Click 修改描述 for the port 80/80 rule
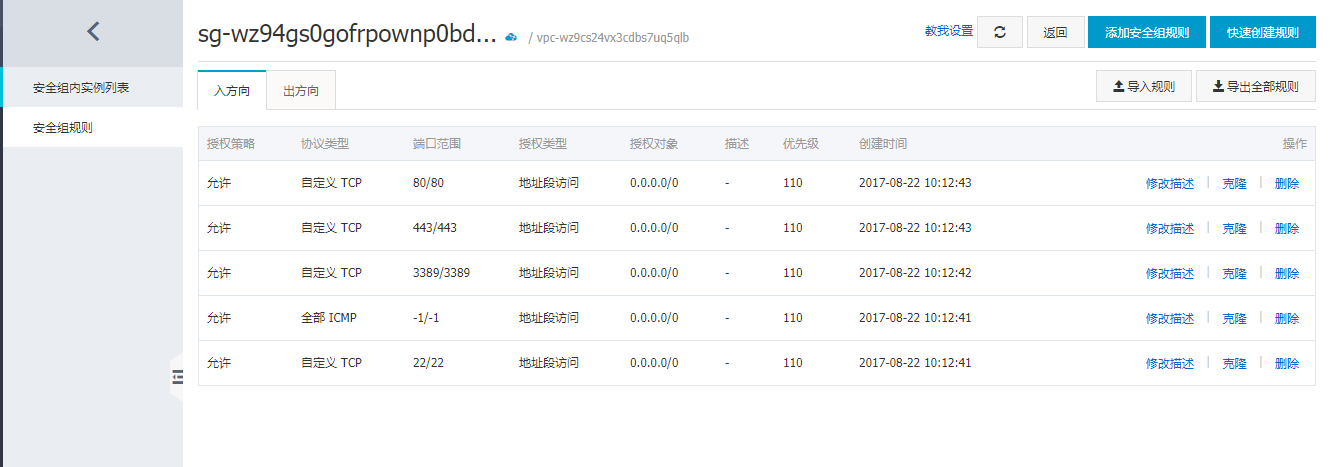 [1170, 184]
